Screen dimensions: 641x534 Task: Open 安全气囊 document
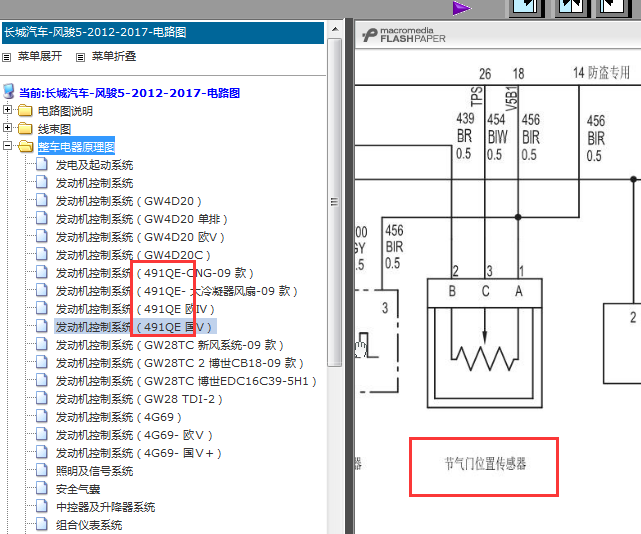pyautogui.click(x=78, y=489)
